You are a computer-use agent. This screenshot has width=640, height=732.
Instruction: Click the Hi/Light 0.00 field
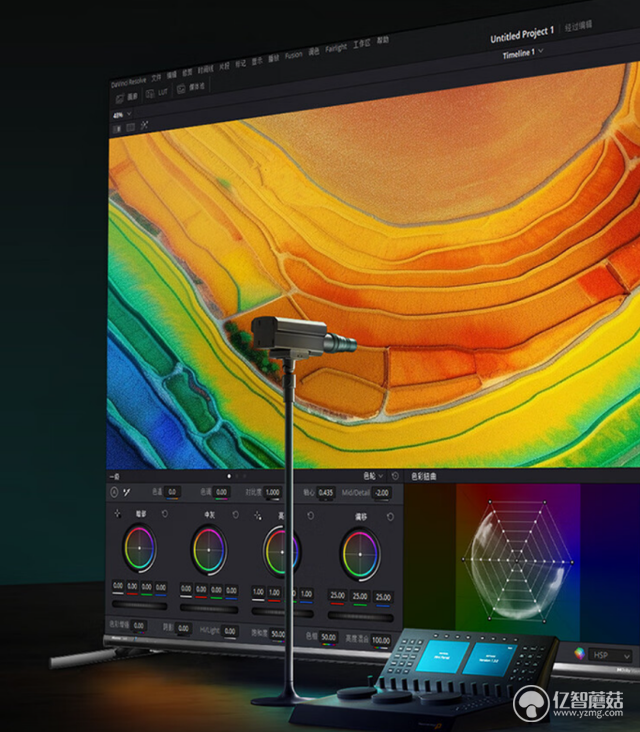pos(229,631)
